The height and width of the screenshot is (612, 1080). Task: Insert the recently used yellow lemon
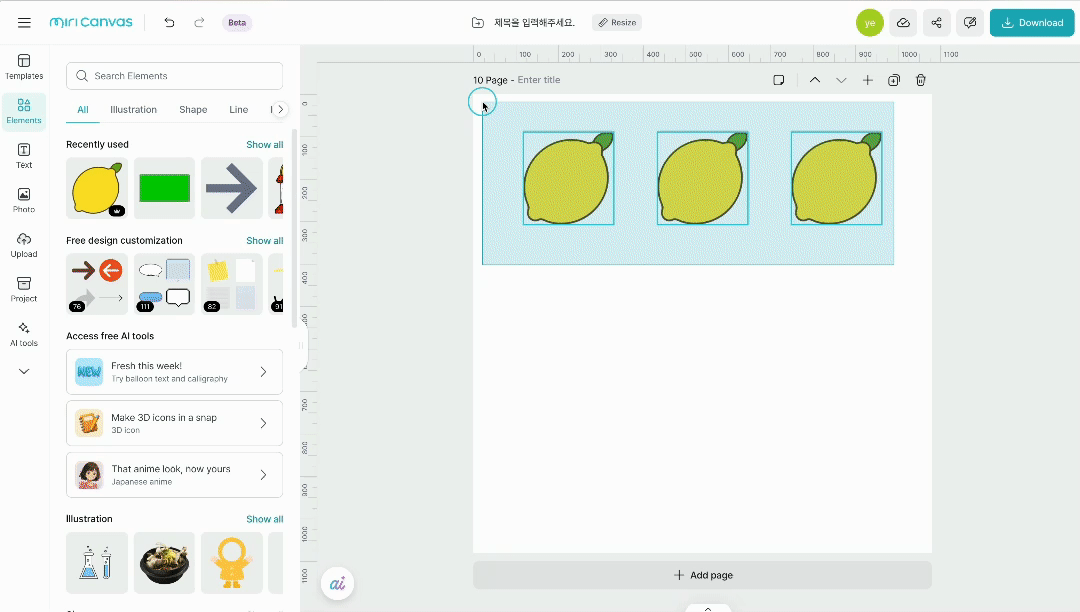[97, 188]
